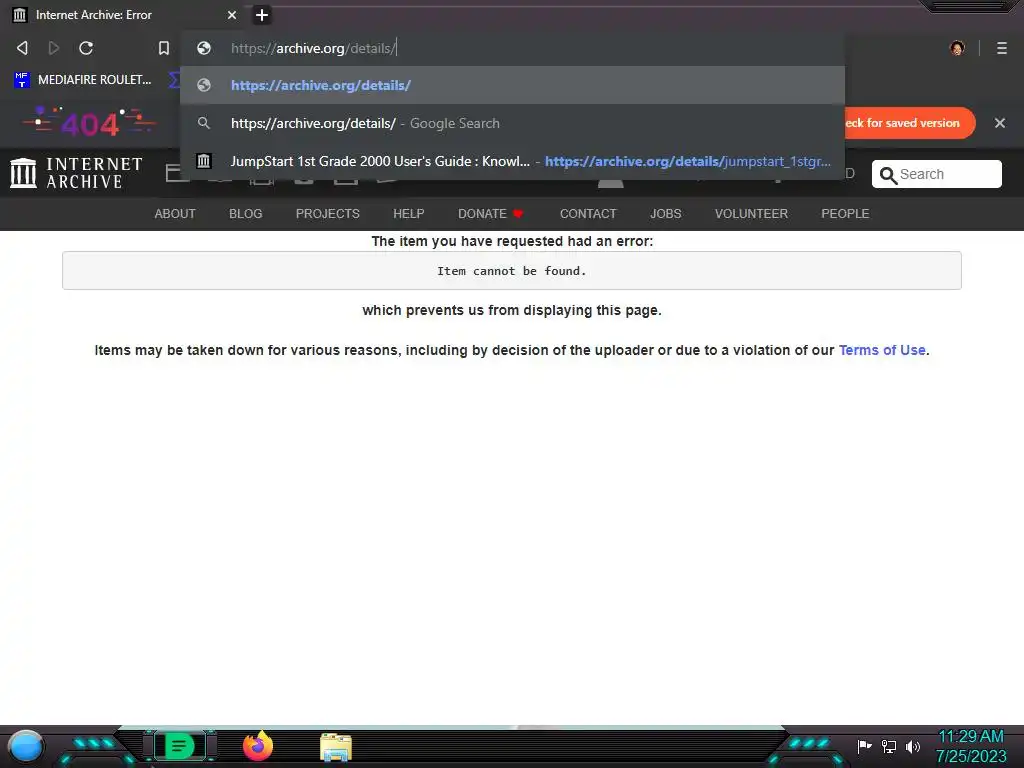Launch Firefox from the taskbar
Screen dimensions: 1024x768
(x=257, y=746)
